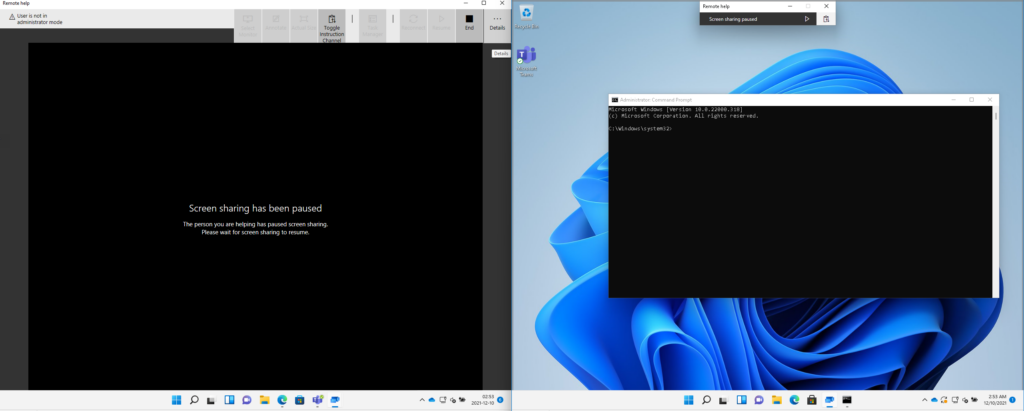The width and height of the screenshot is (1024, 411).
Task: Click OneDrive tray icon on right taskbar
Action: [x=935, y=400]
